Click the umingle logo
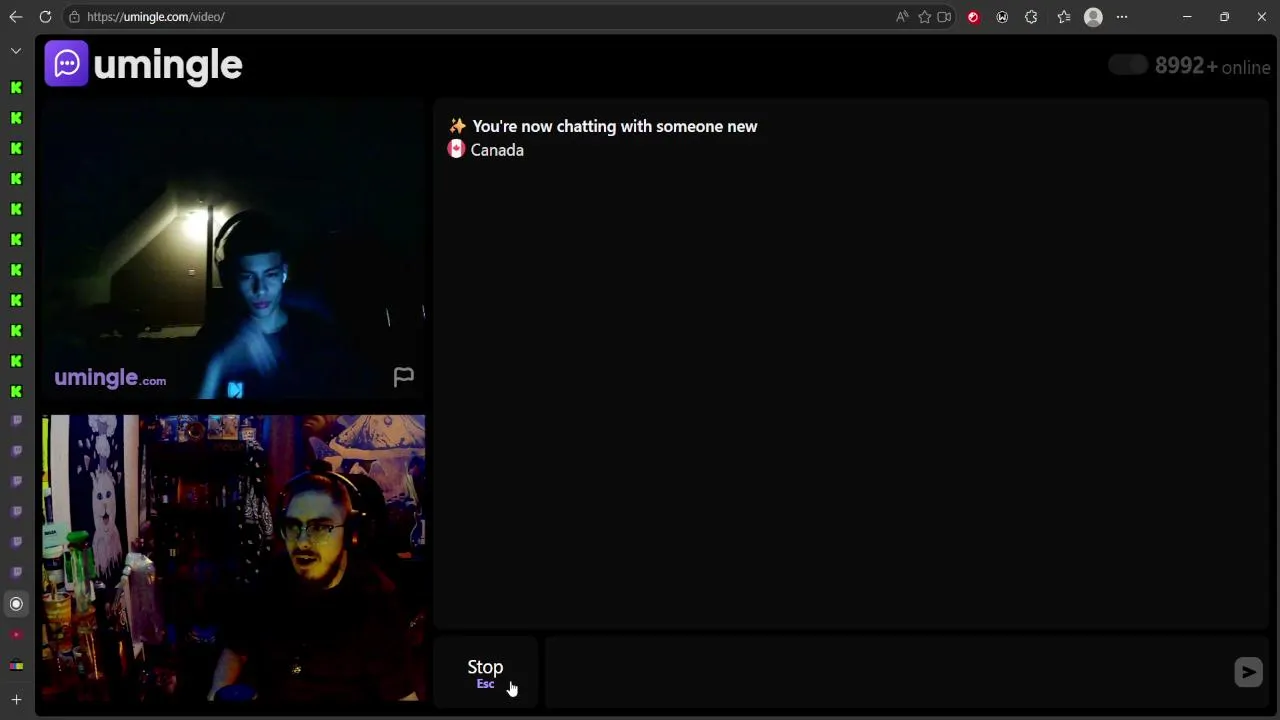Viewport: 1280px width, 720px height. pyautogui.click(x=144, y=64)
